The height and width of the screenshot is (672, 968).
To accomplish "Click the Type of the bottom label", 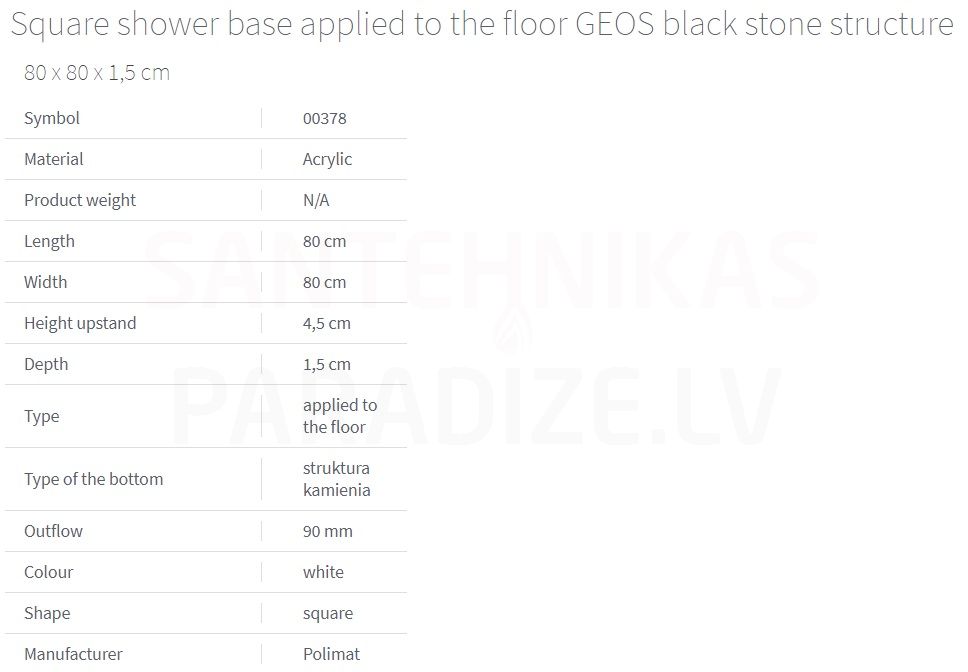I will coord(94,479).
